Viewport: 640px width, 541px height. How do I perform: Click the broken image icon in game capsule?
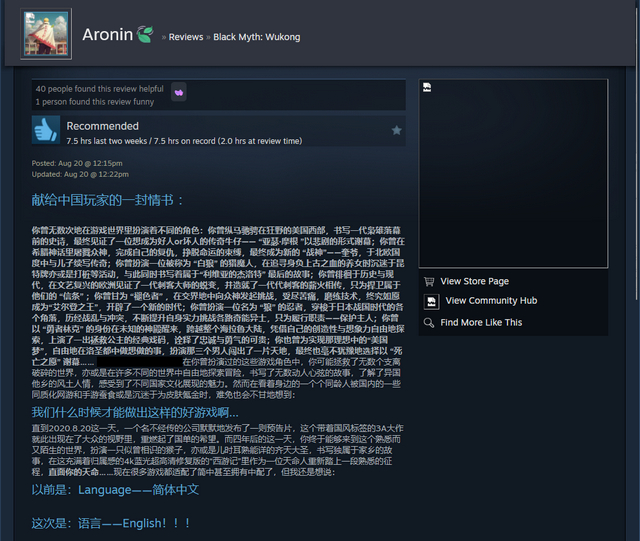pos(427,87)
